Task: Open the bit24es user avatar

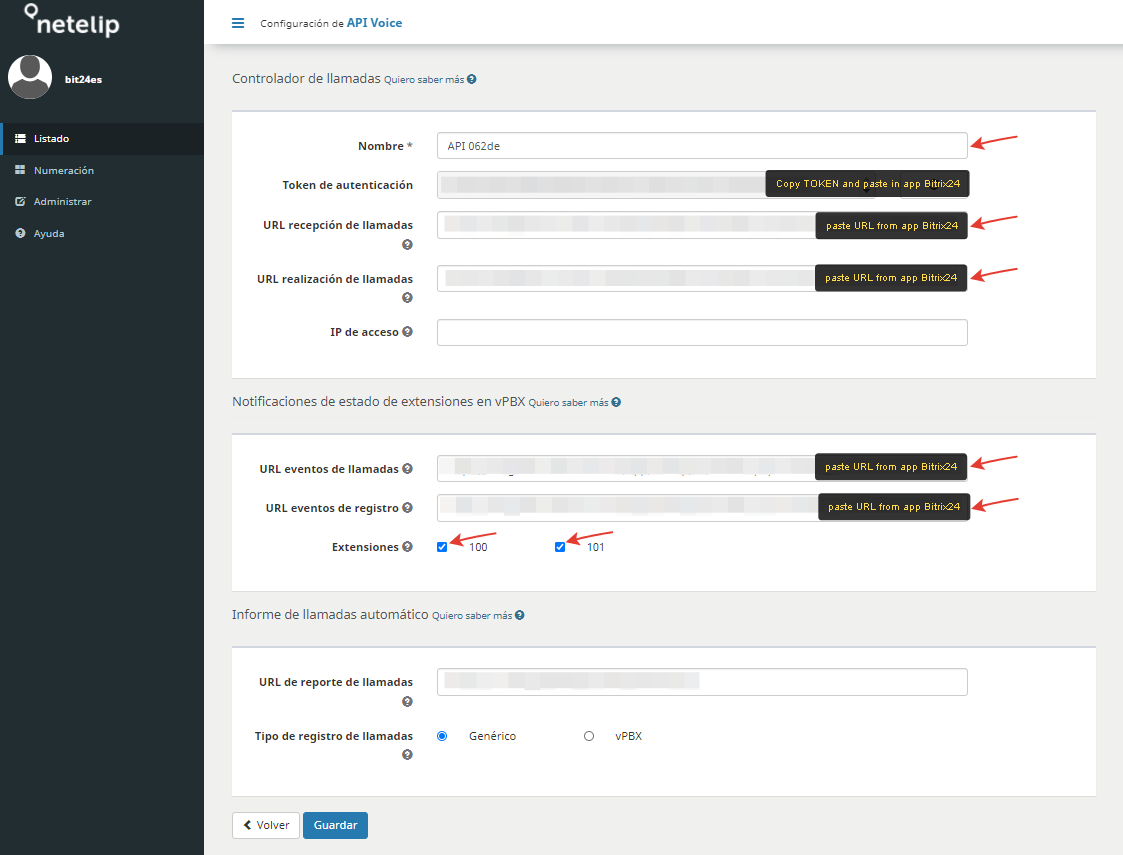Action: tap(30, 77)
